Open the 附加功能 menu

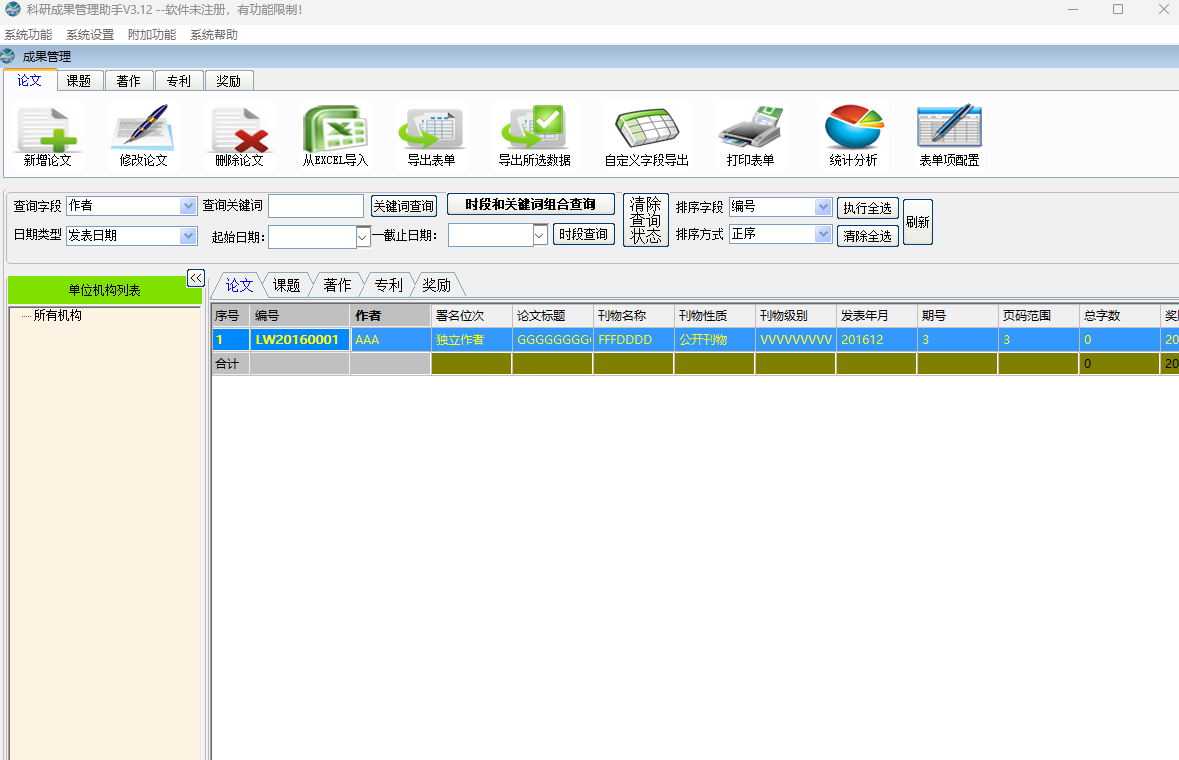click(152, 35)
